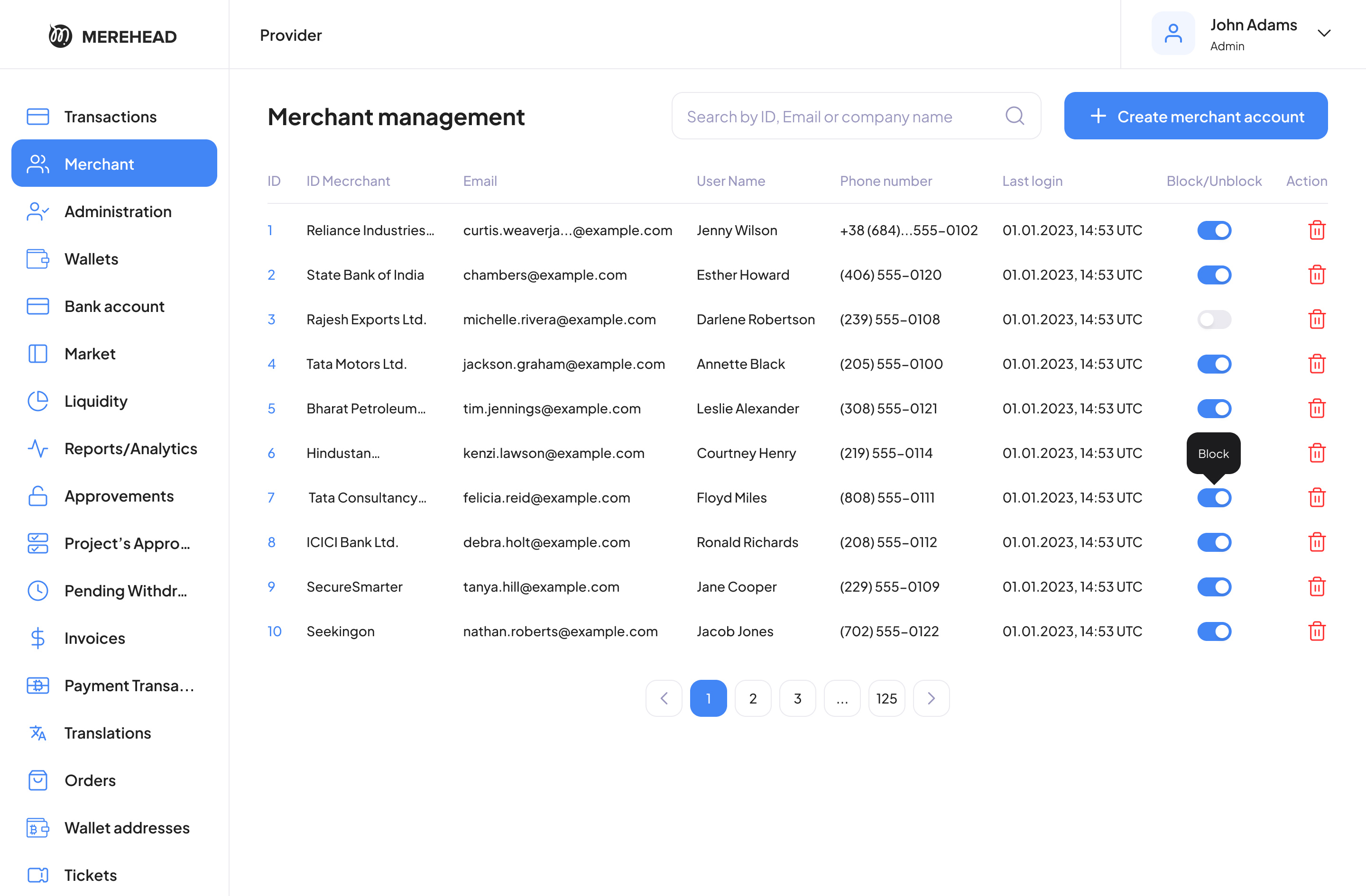Open Invoices in the sidebar
This screenshot has width=1366, height=896.
[x=94, y=638]
